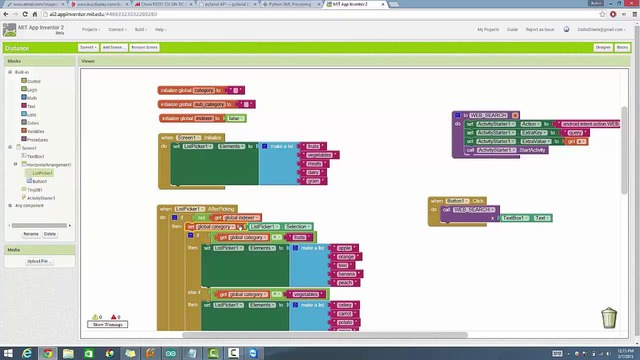Open Internet Explorer from the taskbar
Screen dimensions: 640x360
(27, 353)
